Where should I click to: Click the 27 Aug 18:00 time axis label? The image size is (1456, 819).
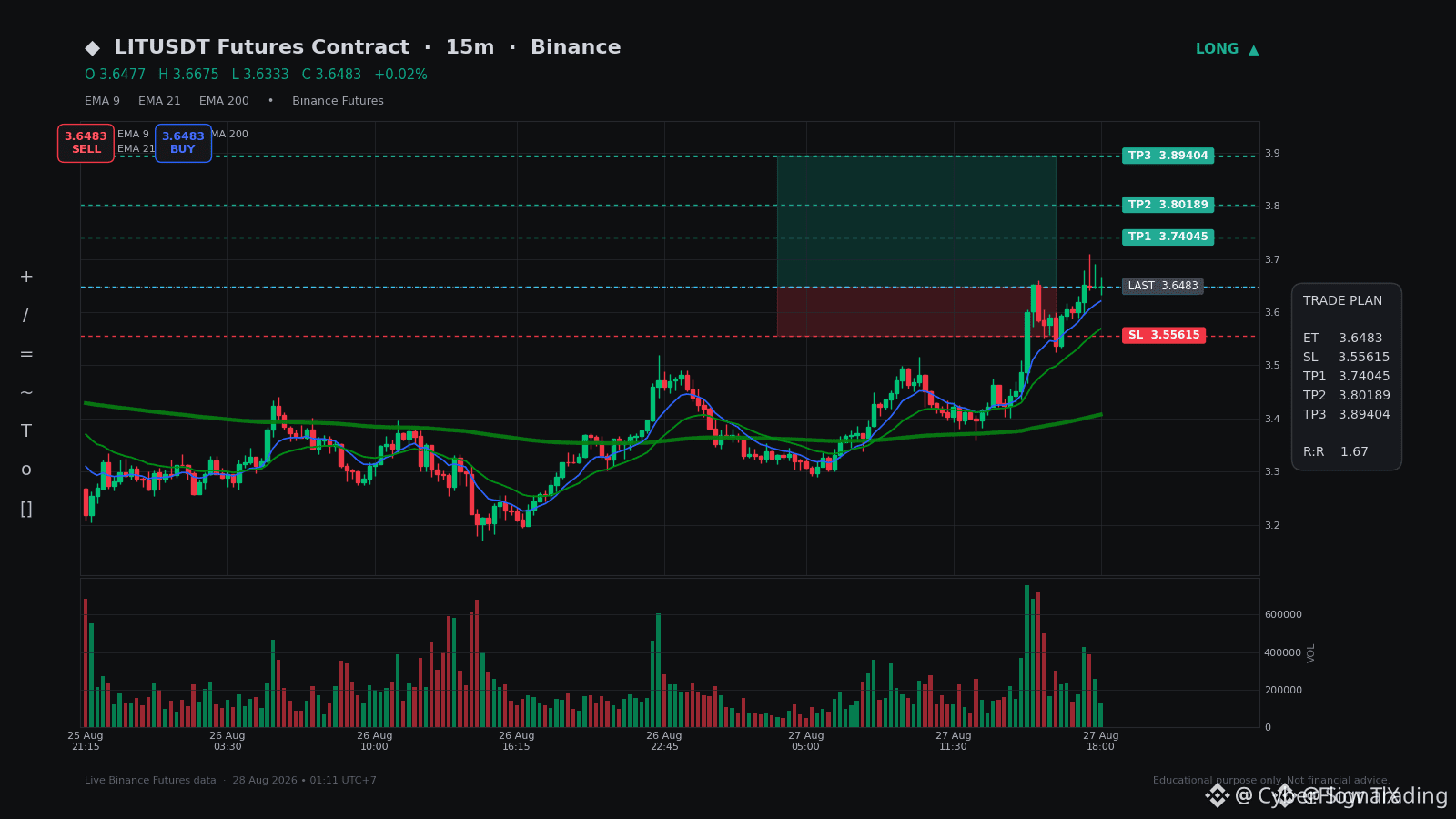click(1101, 741)
